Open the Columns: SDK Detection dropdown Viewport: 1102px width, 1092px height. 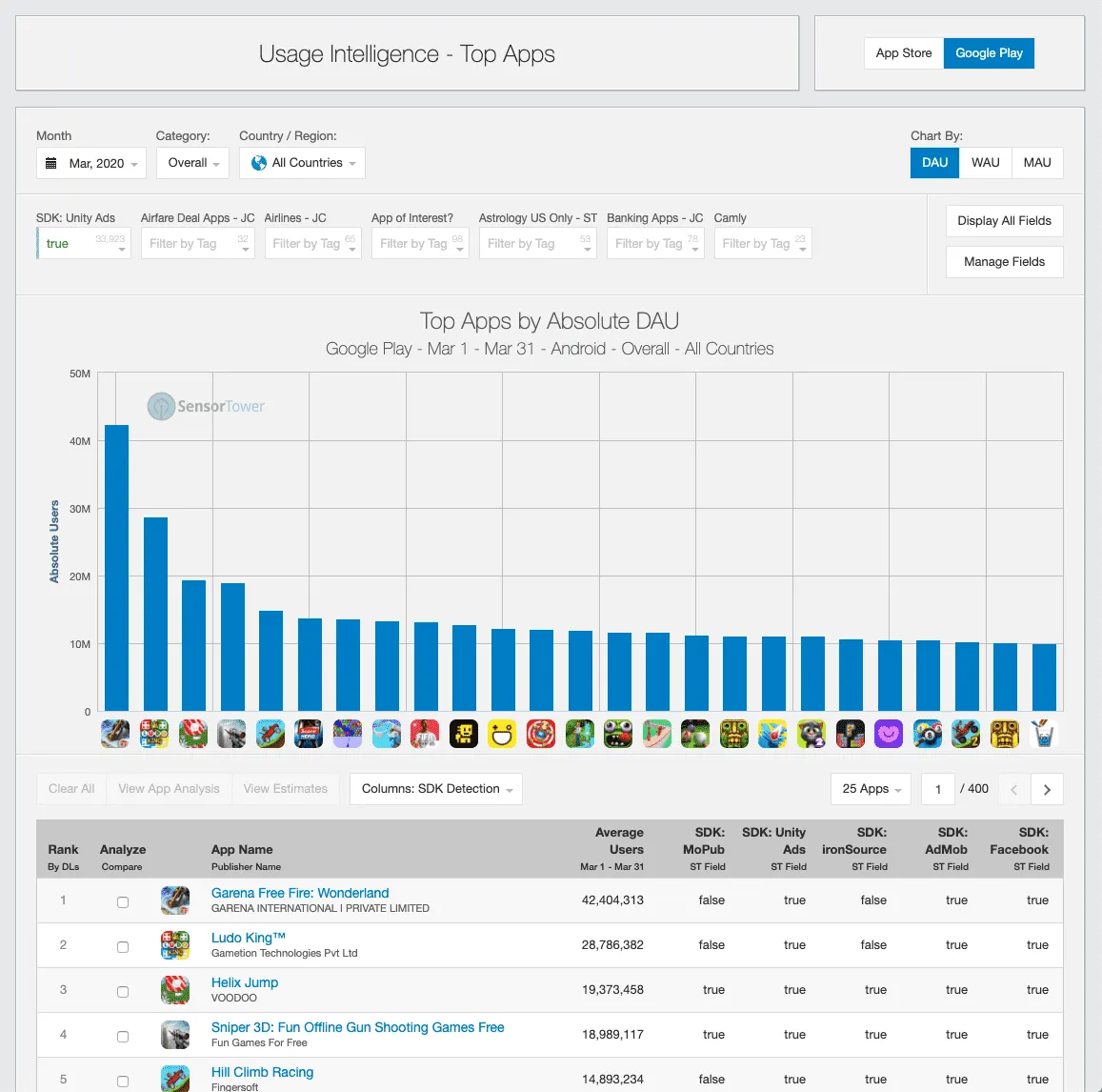[x=435, y=789]
